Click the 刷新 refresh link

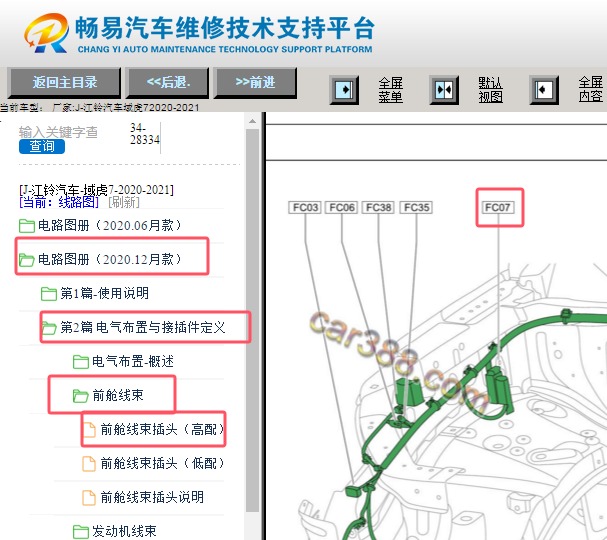click(124, 202)
